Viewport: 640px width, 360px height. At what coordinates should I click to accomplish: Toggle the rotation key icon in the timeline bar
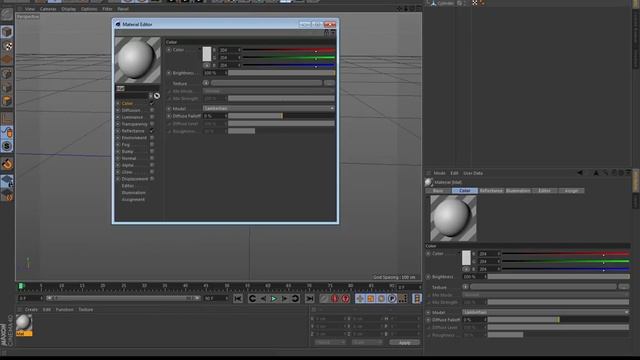tap(381, 299)
